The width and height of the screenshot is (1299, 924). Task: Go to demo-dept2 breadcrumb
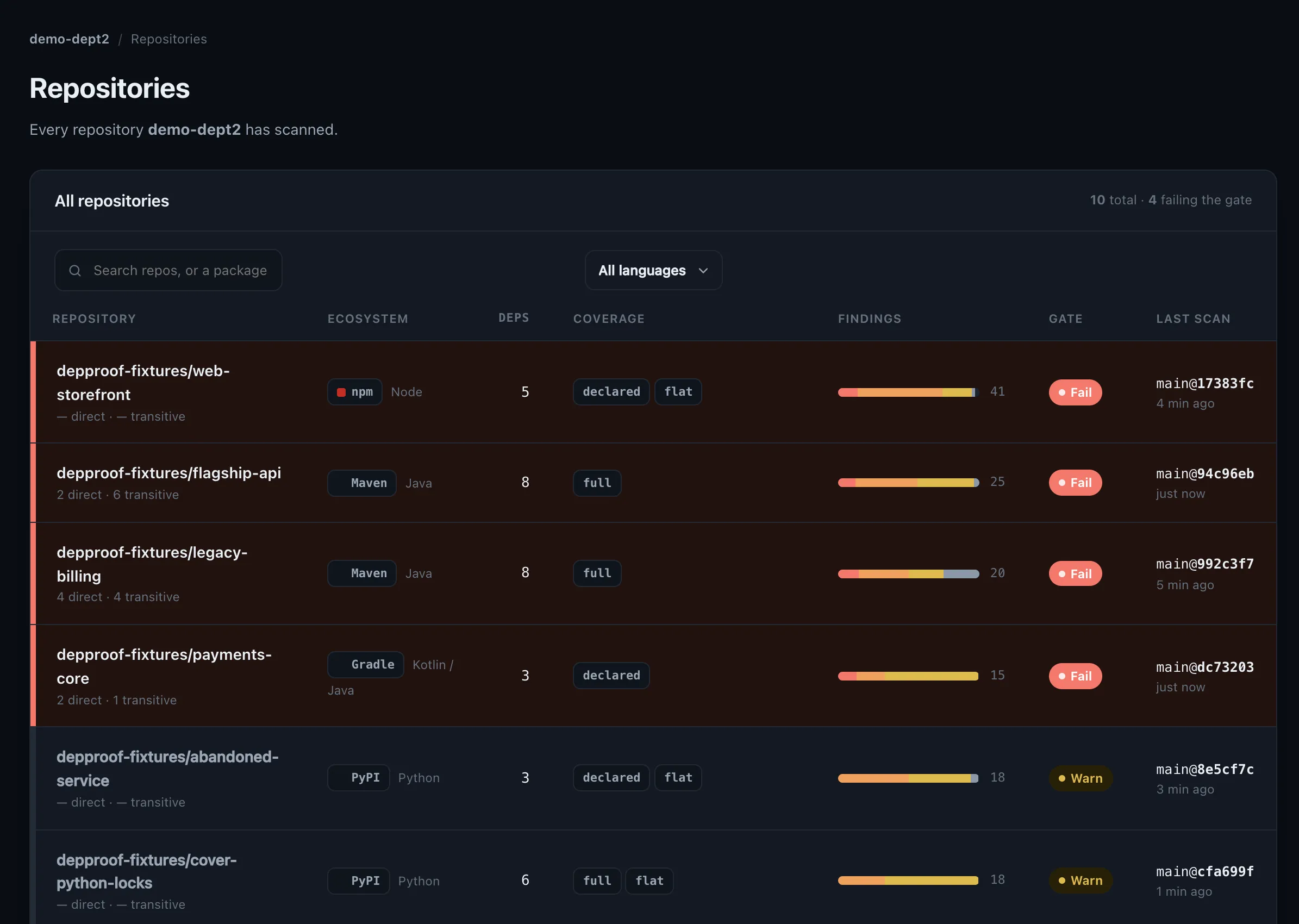70,39
